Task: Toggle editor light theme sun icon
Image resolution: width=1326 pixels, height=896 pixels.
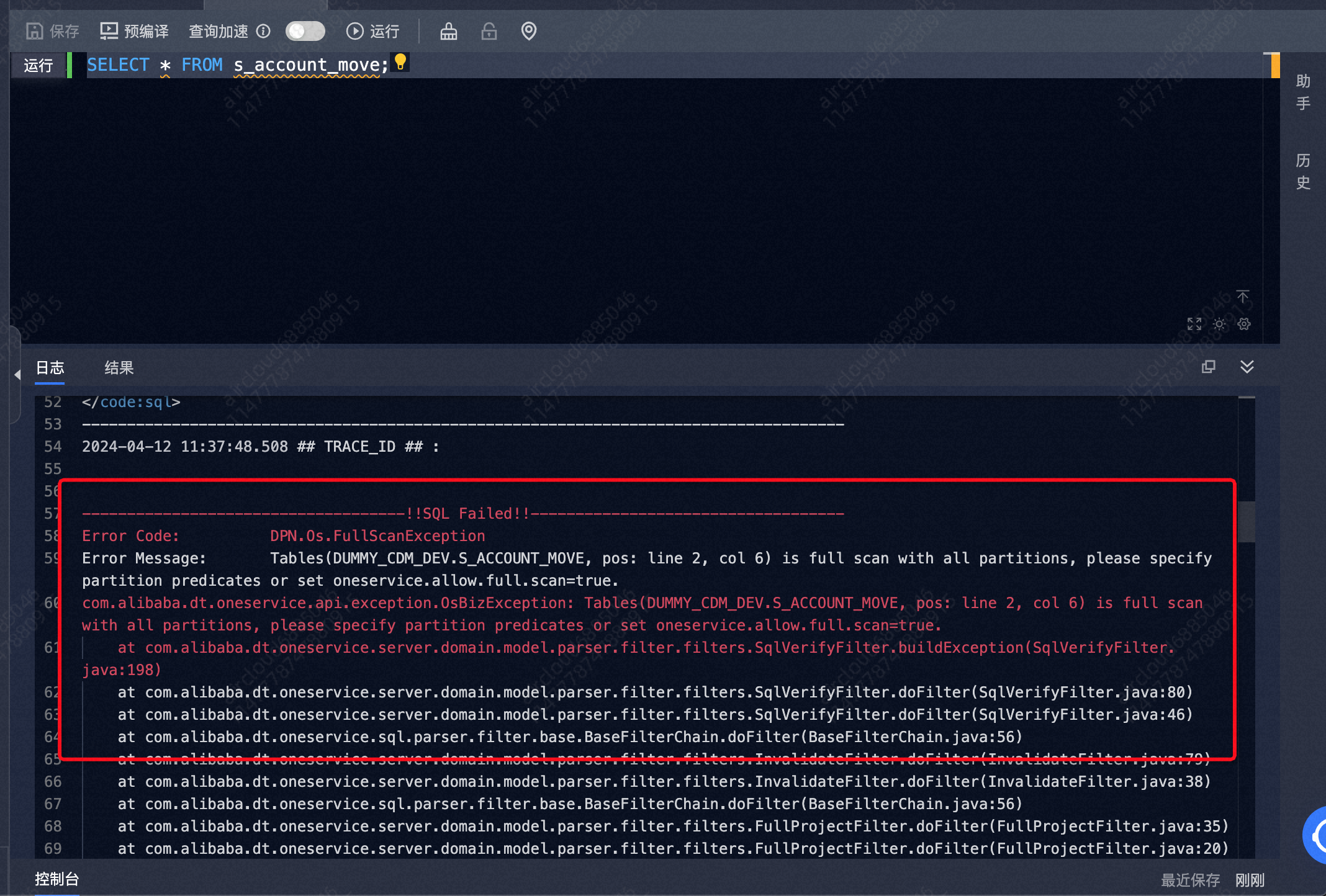Action: coord(1219,324)
